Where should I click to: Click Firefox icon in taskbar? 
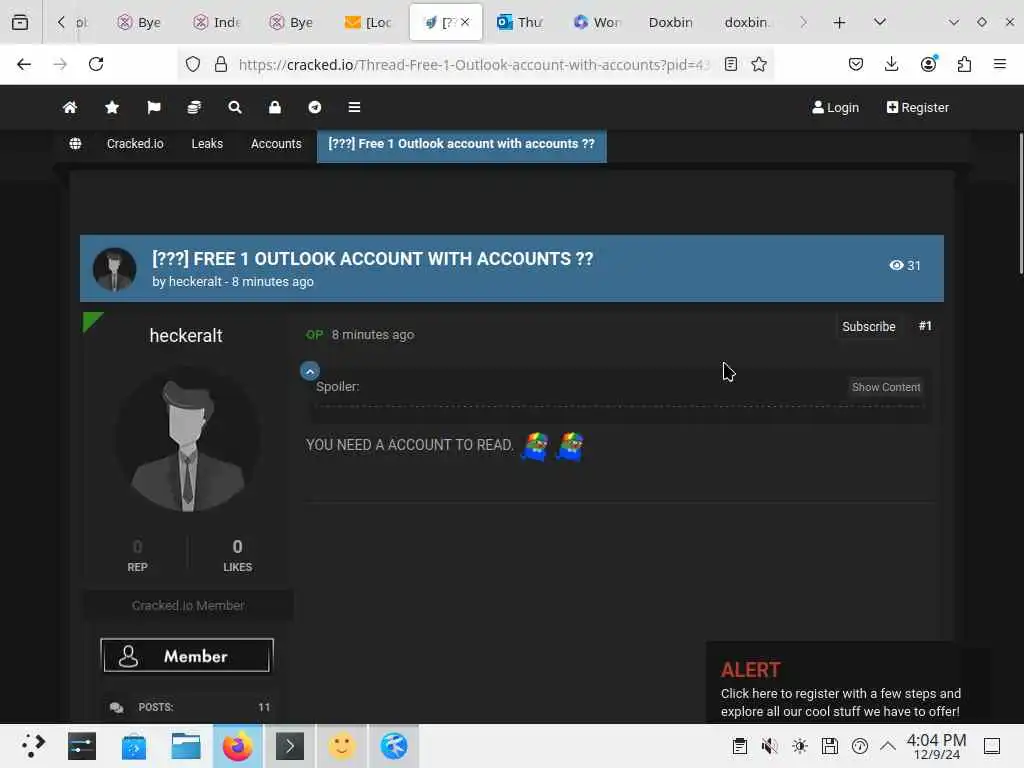238,746
